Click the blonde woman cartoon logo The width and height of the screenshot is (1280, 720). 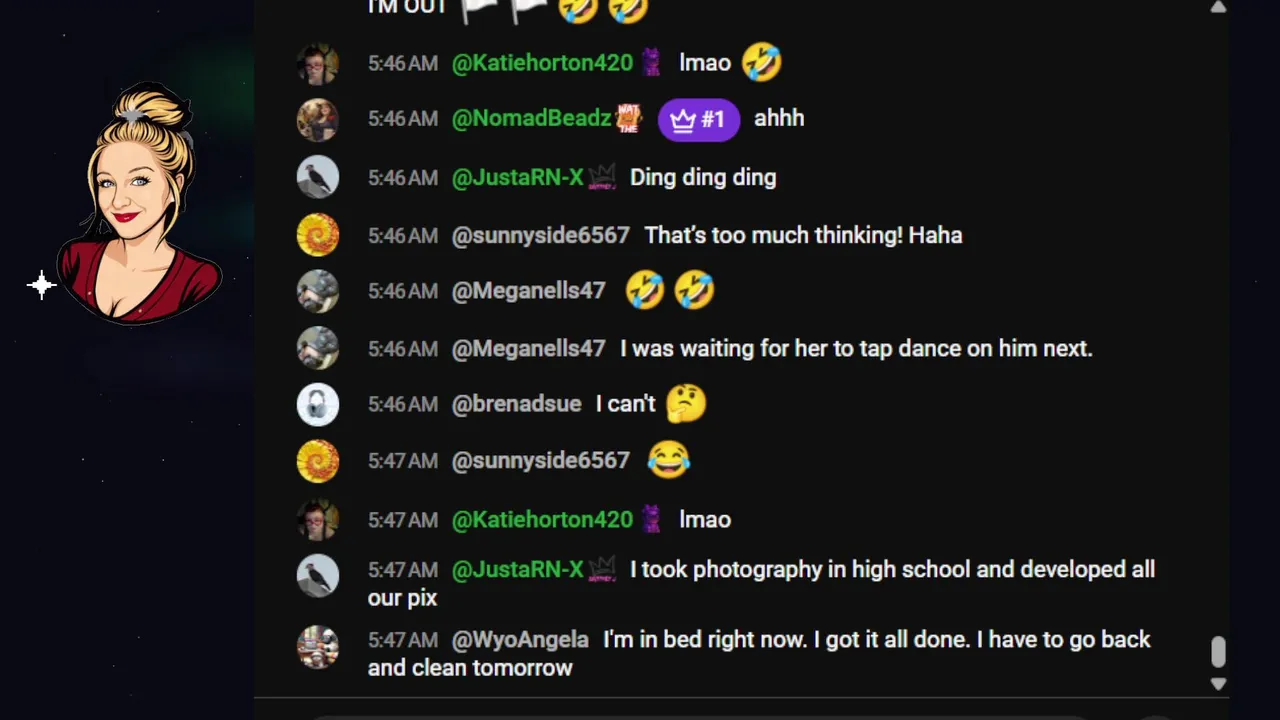click(138, 204)
